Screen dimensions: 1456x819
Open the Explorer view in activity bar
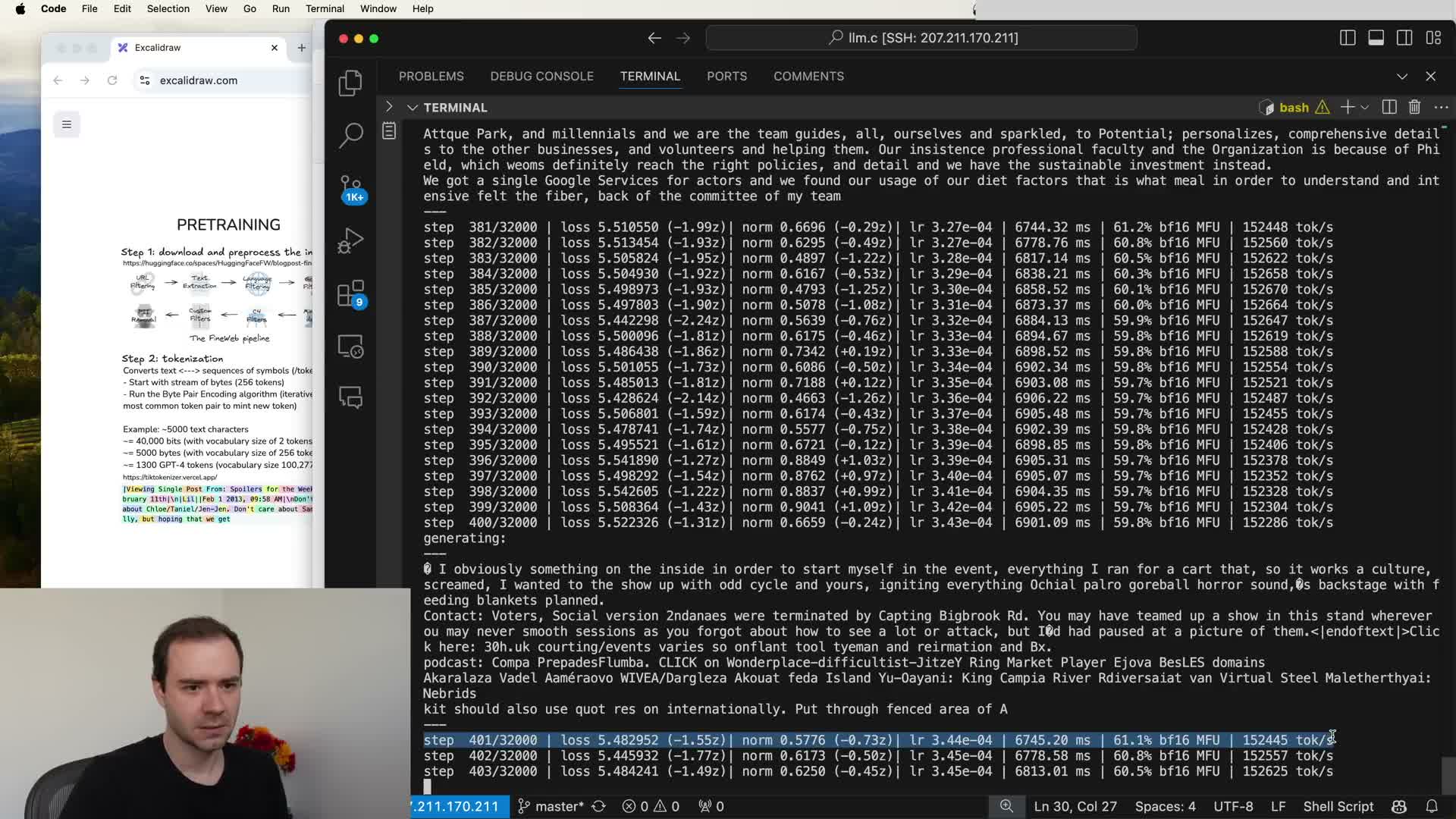click(x=350, y=83)
